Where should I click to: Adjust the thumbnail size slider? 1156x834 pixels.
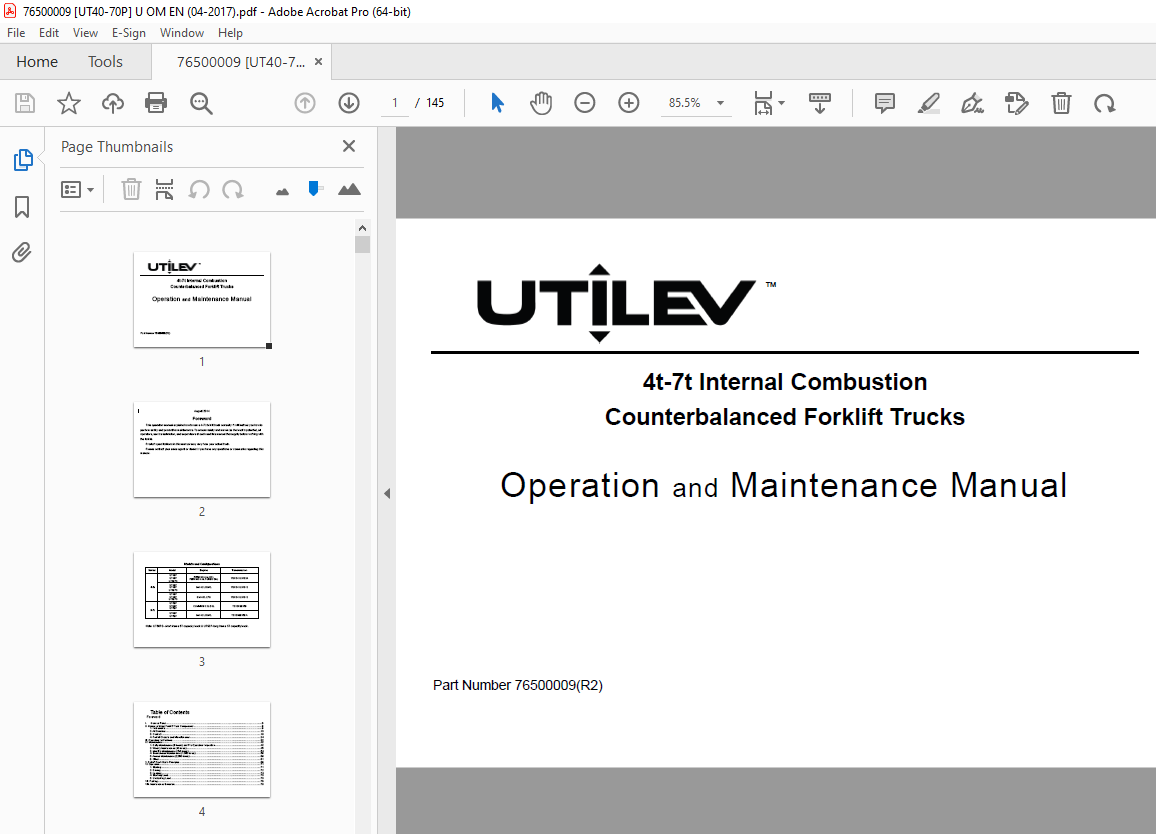pyautogui.click(x=314, y=189)
